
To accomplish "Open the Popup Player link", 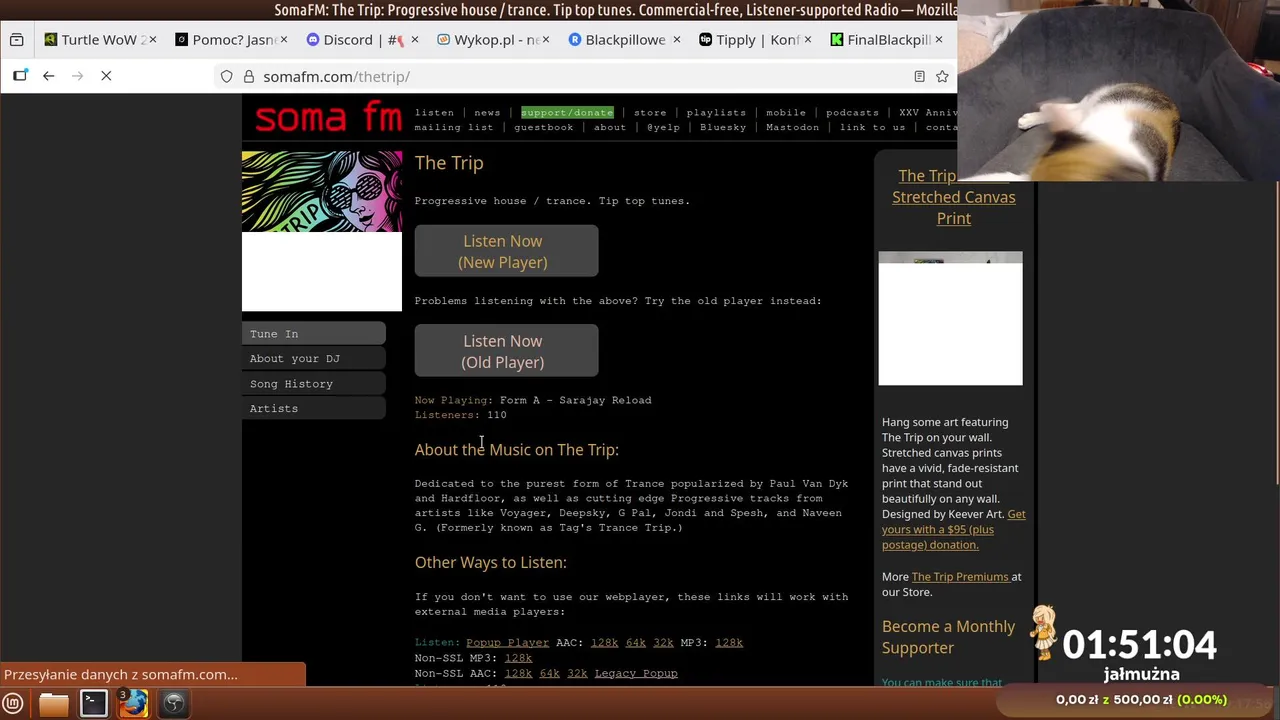I will pyautogui.click(x=507, y=643).
